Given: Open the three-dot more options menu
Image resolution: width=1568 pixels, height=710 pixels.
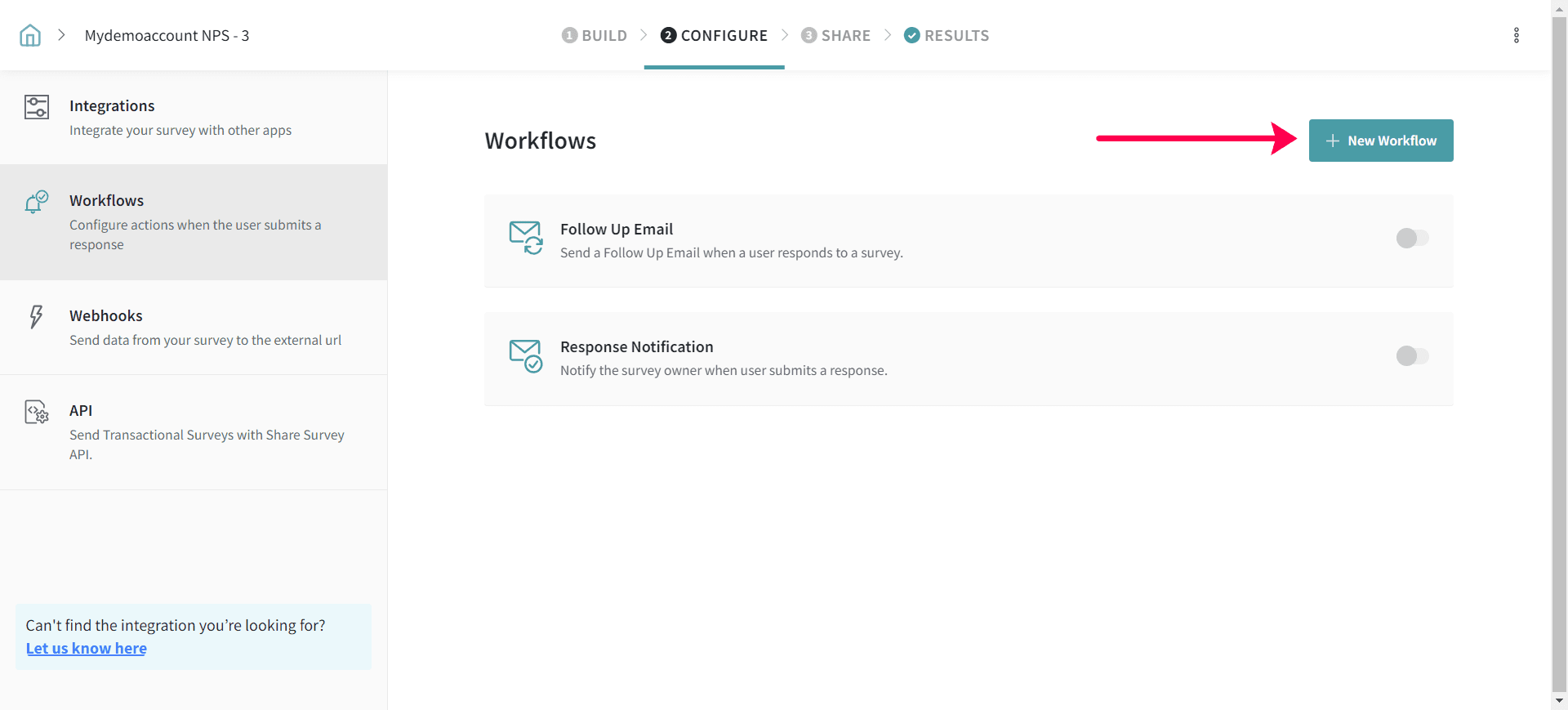Looking at the screenshot, I should coord(1516,35).
